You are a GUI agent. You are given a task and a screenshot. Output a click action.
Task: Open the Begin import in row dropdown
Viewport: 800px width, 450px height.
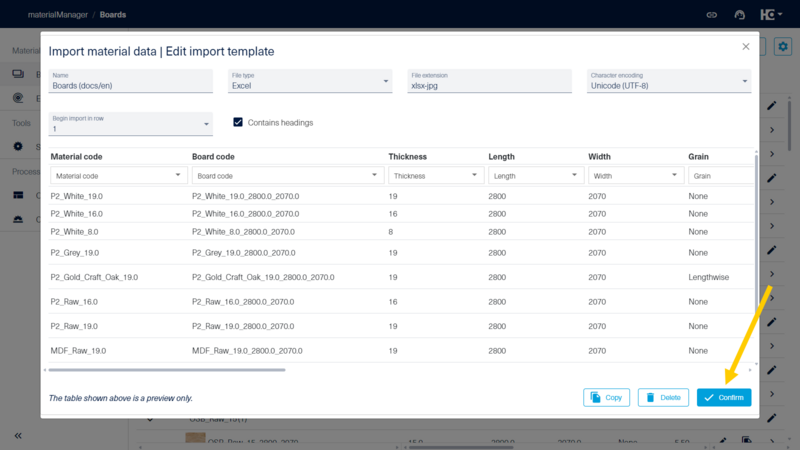point(131,124)
